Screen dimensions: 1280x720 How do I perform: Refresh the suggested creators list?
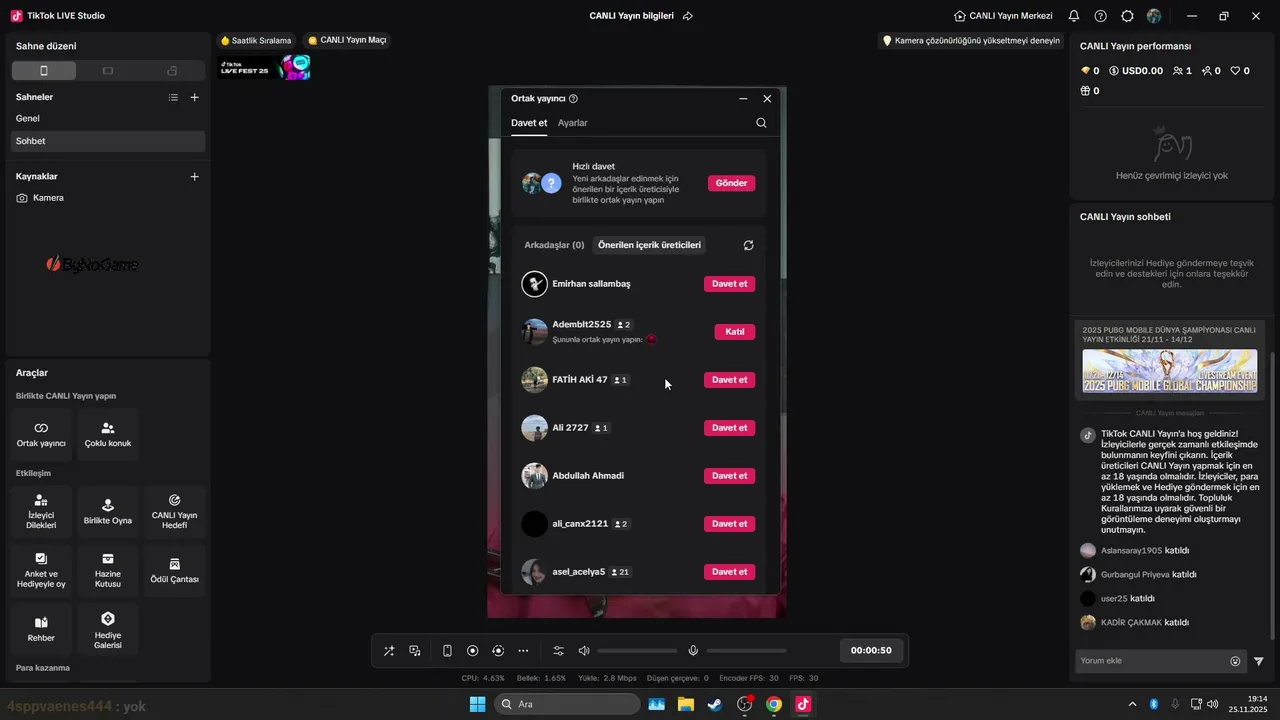tap(748, 245)
